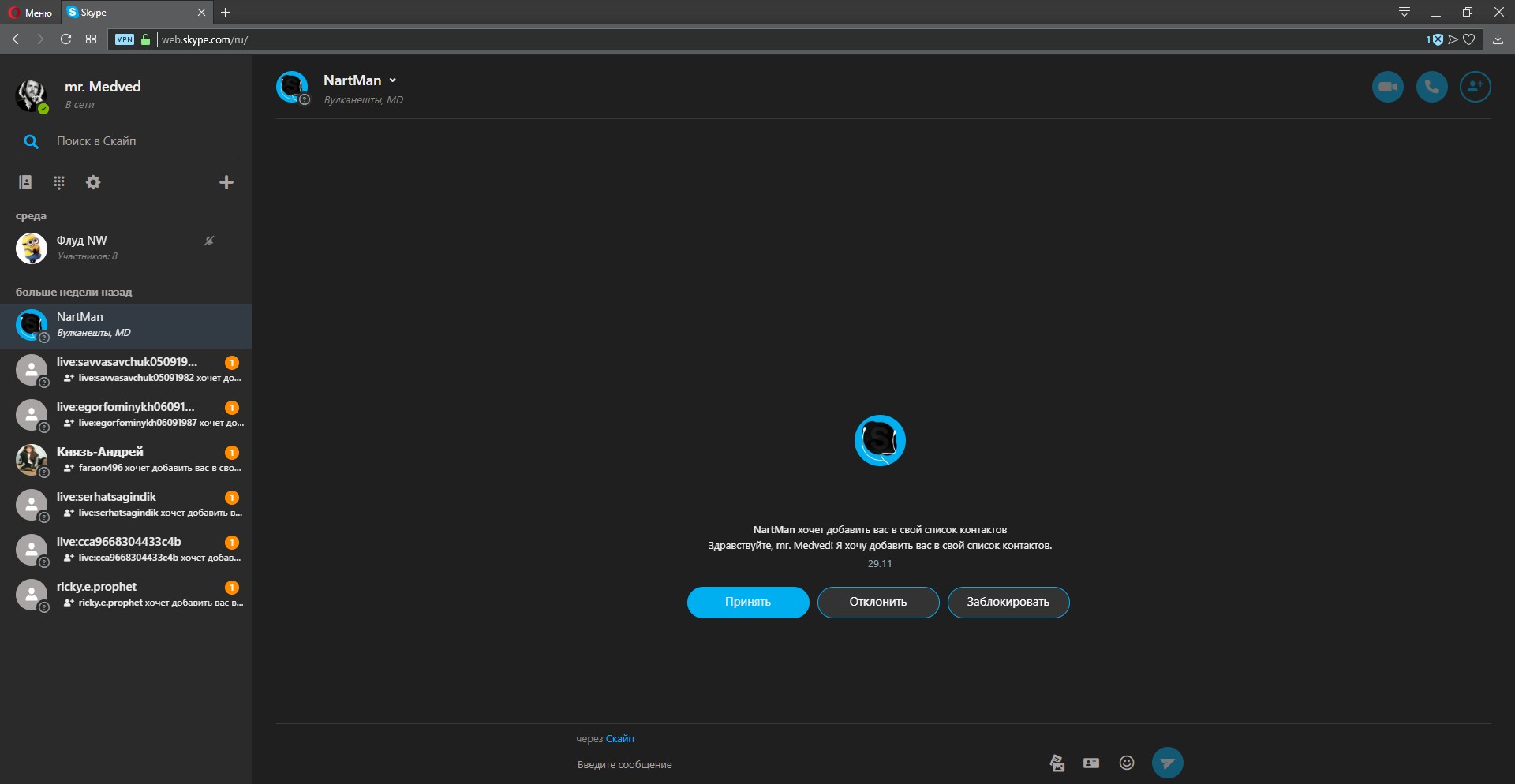Block contact with Заблокировать button
This screenshot has width=1515, height=784.
tap(1008, 602)
